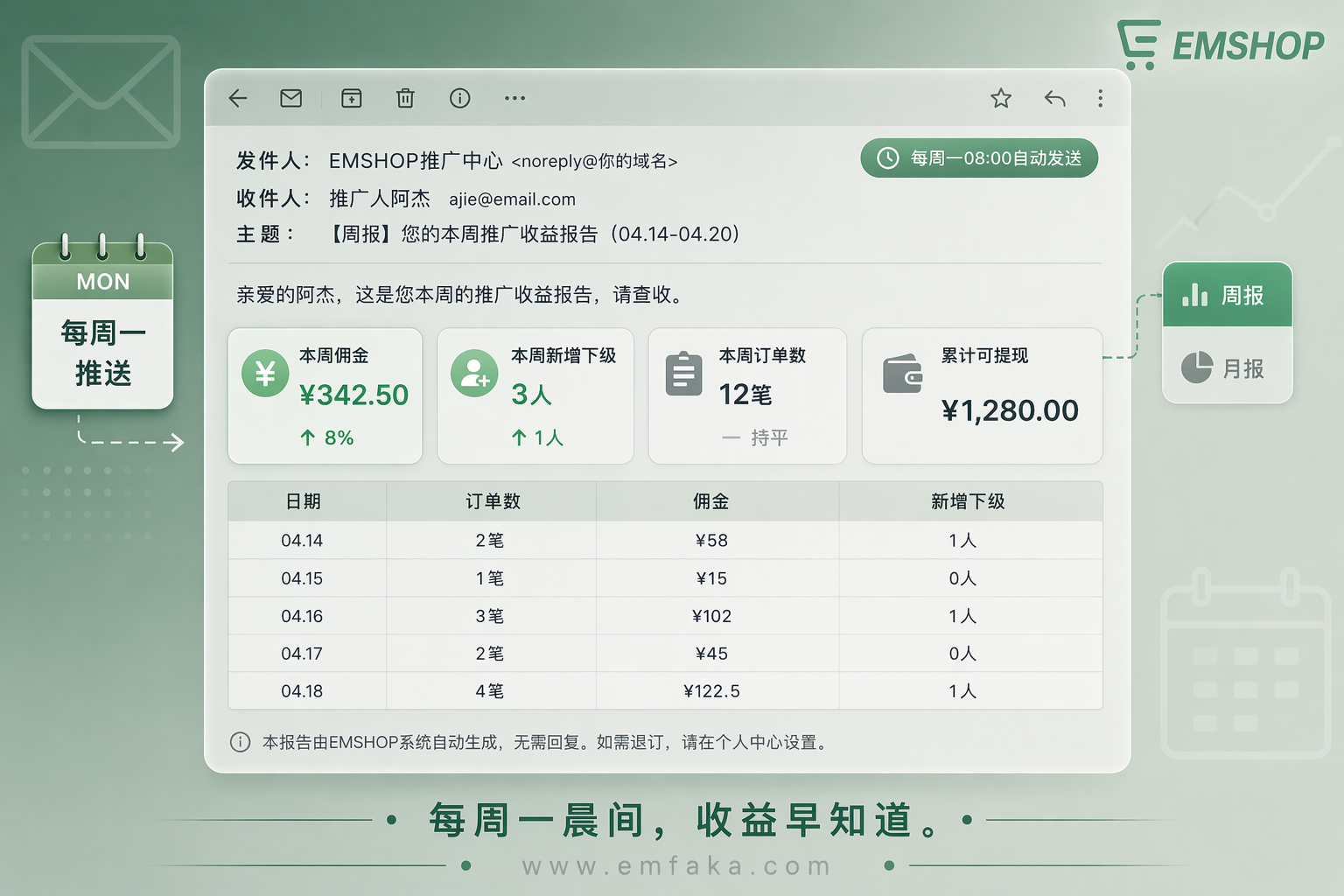Screen dimensions: 1344x896
Task: Select the 04.16 row in the earnings table
Action: click(x=665, y=616)
